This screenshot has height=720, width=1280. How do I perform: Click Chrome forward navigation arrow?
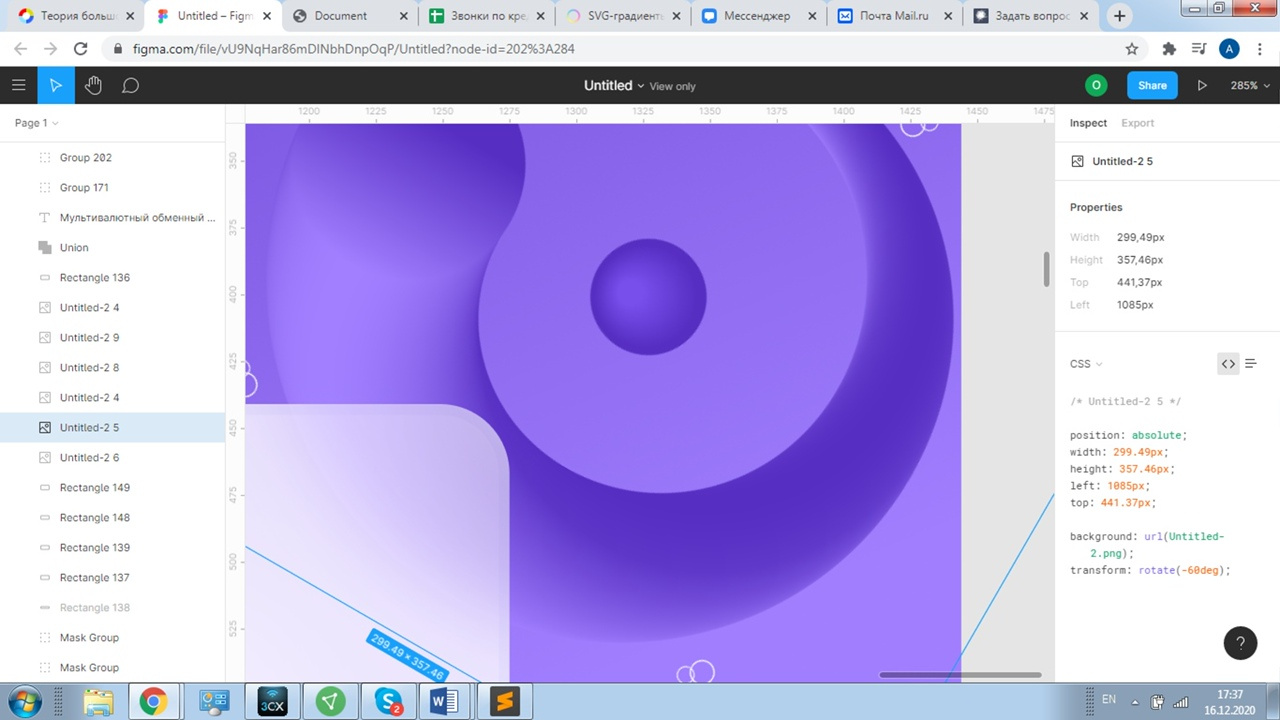pos(51,49)
